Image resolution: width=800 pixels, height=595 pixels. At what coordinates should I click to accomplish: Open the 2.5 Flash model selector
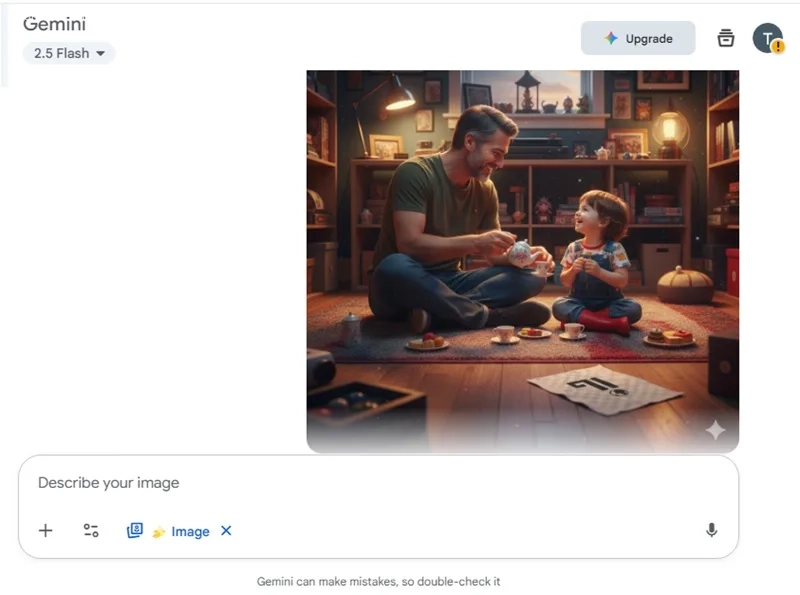69,53
